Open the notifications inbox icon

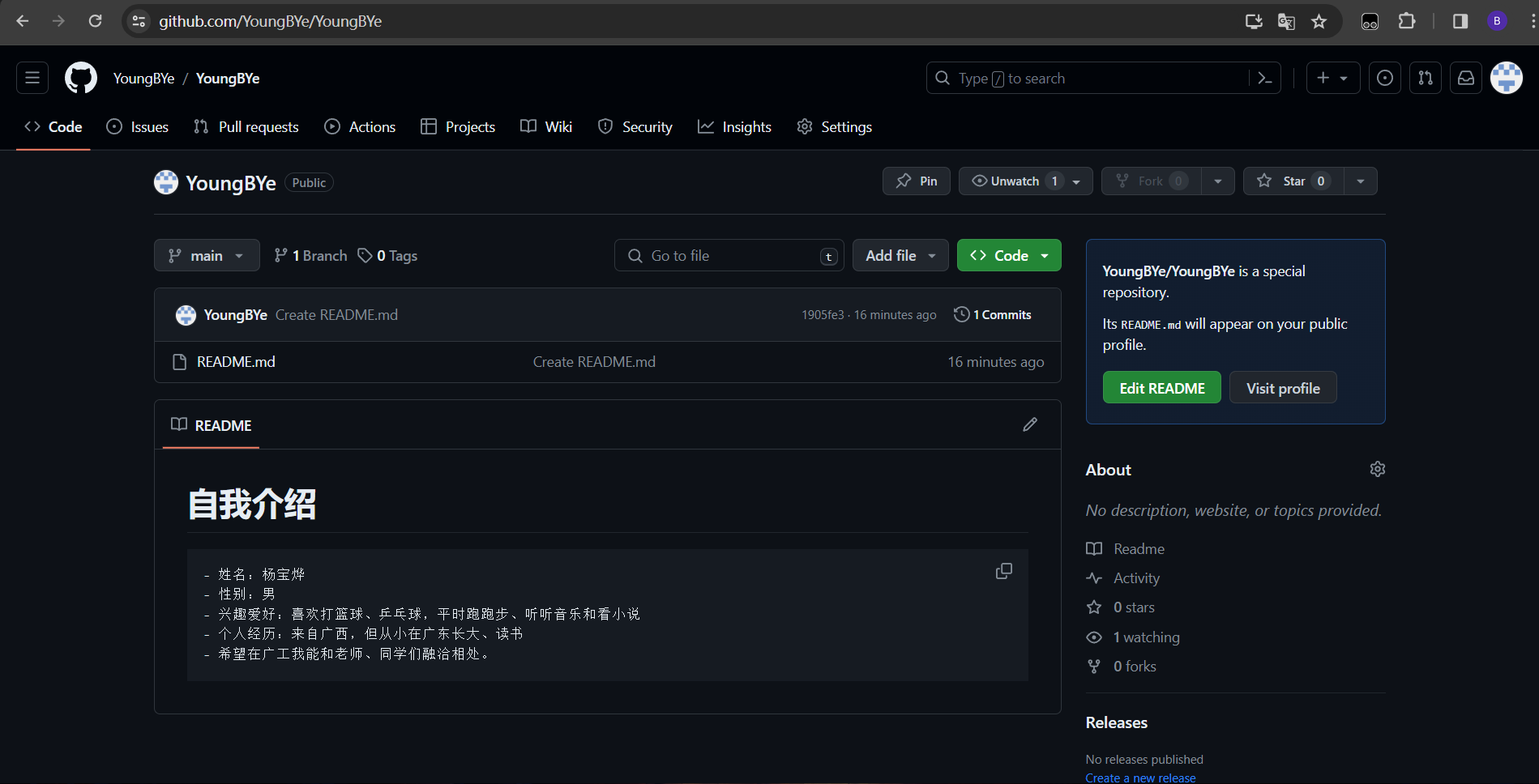click(x=1466, y=78)
